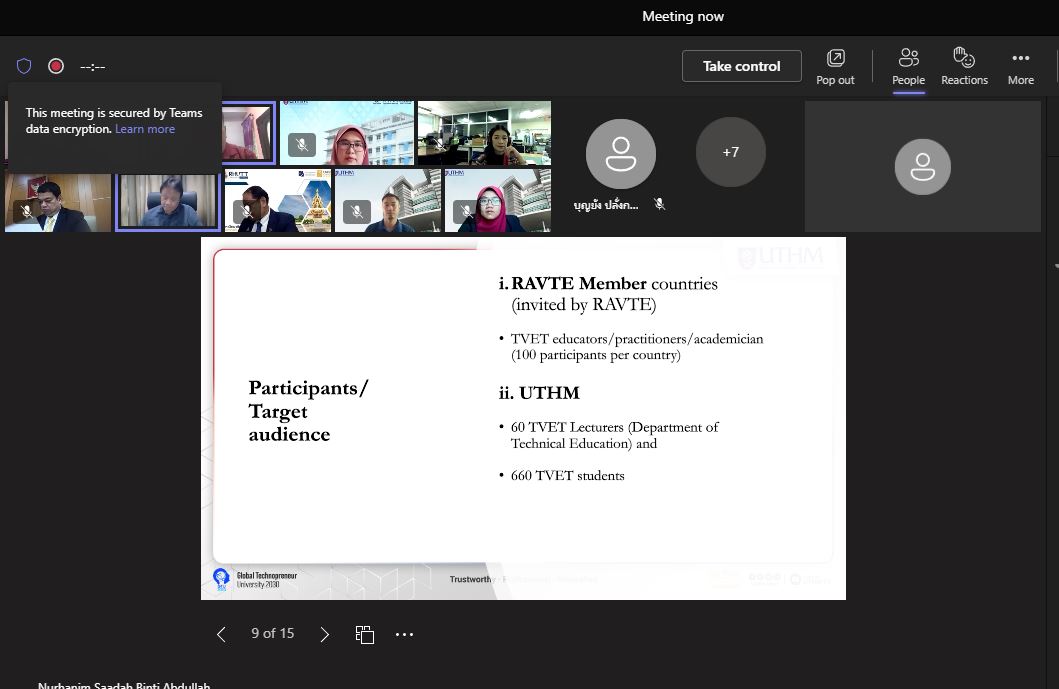Click the 'Participants/ Target audience' slide heading

click(309, 411)
